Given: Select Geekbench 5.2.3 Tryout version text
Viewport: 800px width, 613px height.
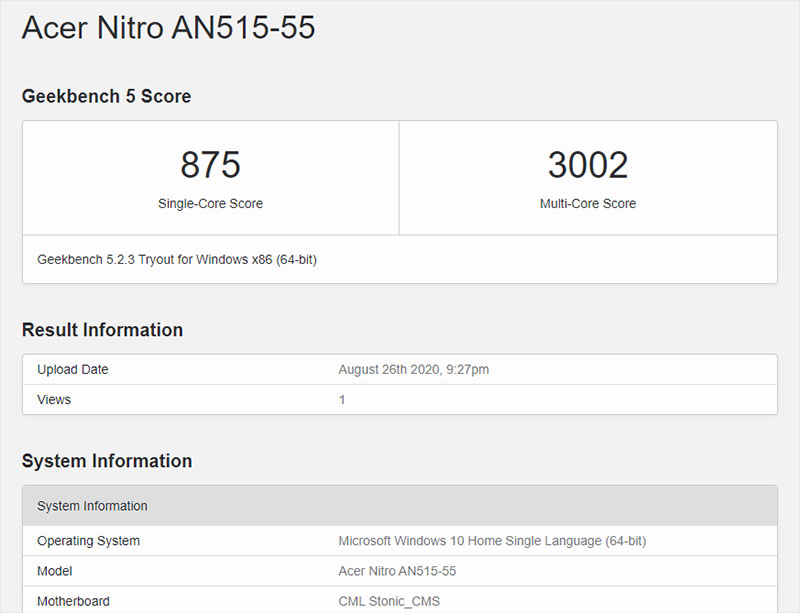Looking at the screenshot, I should click(x=177, y=259).
